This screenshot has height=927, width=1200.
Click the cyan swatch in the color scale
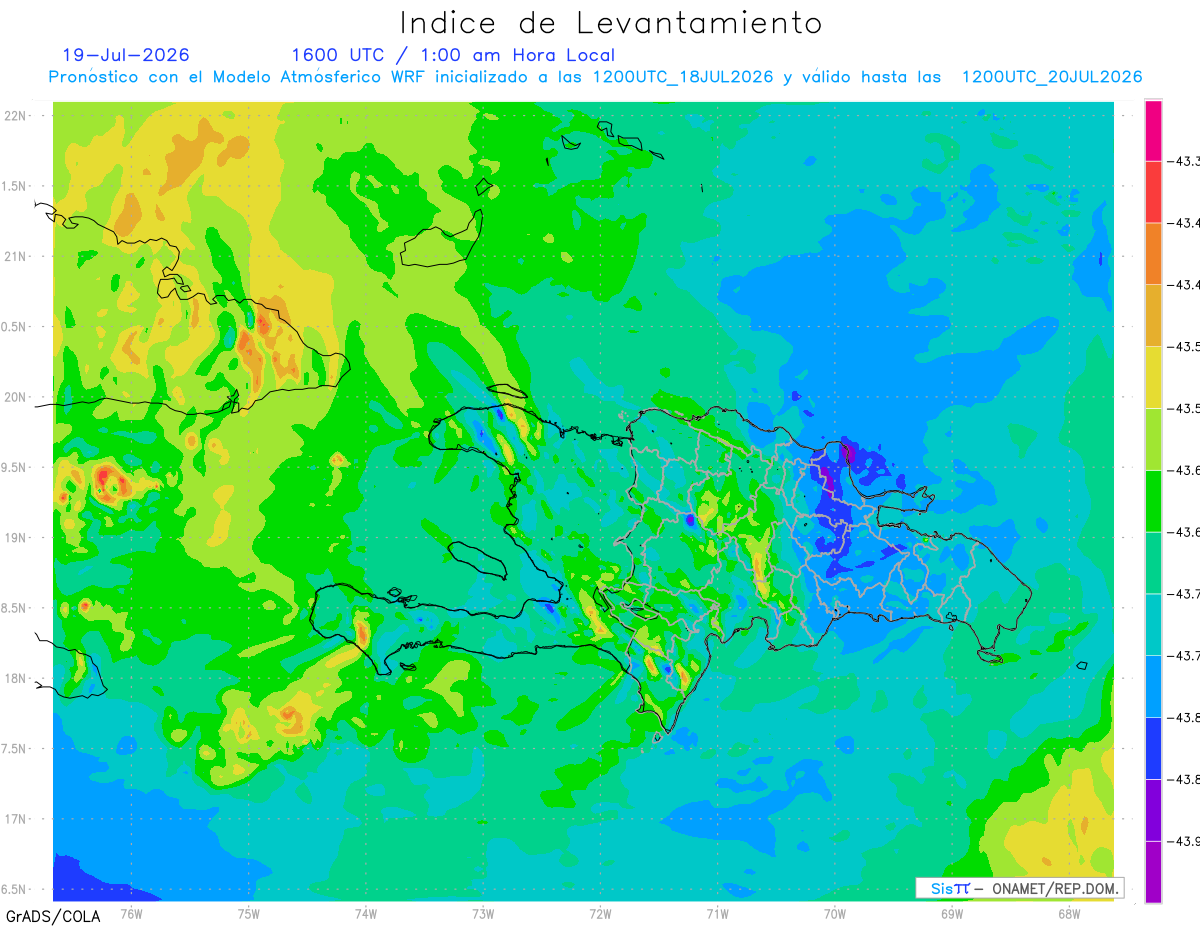click(x=1153, y=624)
